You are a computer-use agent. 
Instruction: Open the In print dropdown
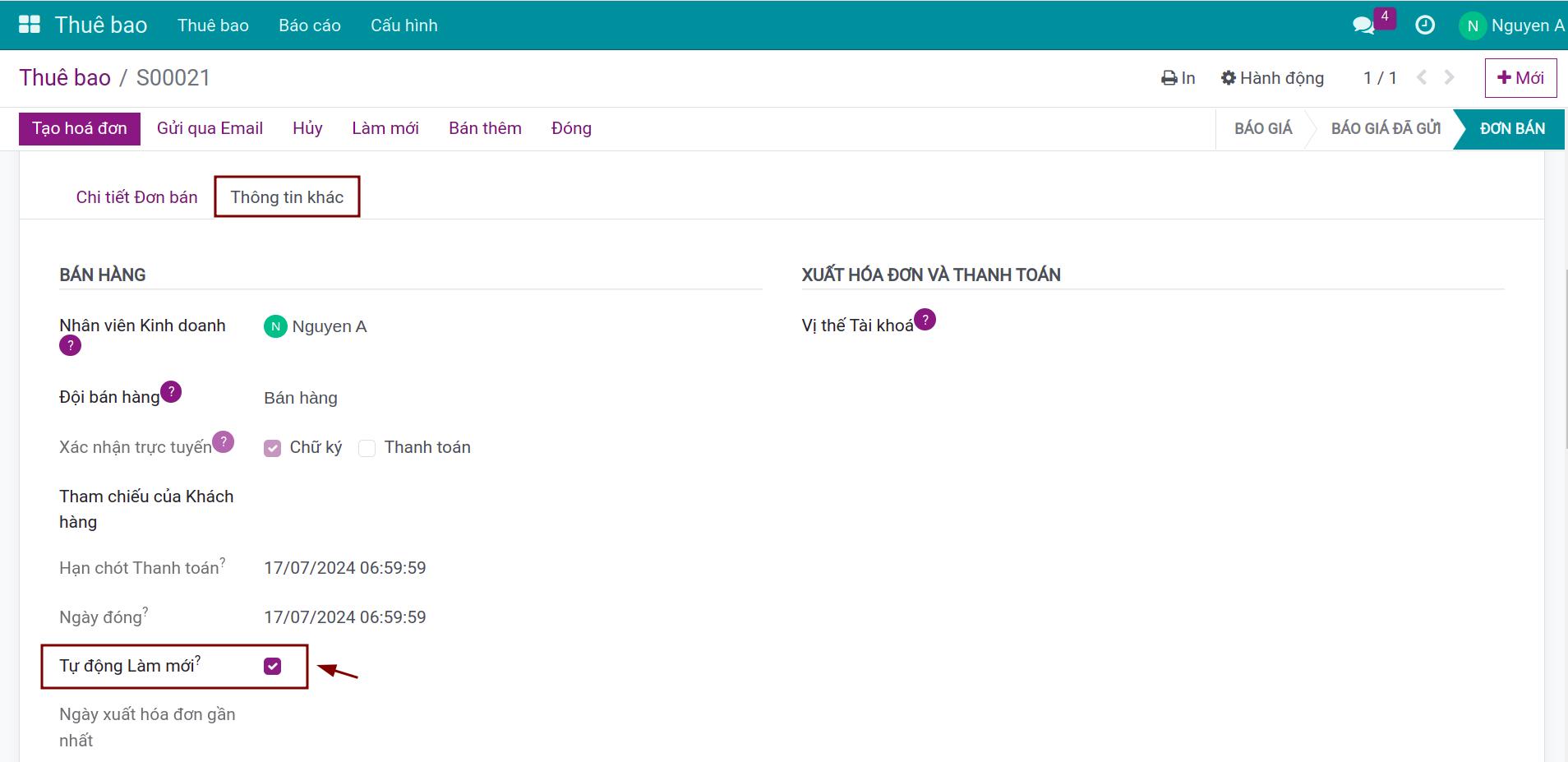(1178, 78)
